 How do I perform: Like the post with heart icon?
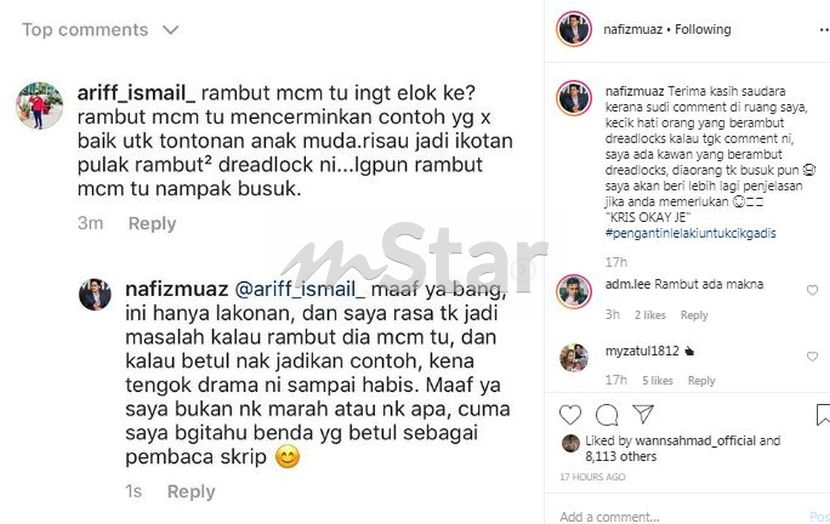point(570,414)
